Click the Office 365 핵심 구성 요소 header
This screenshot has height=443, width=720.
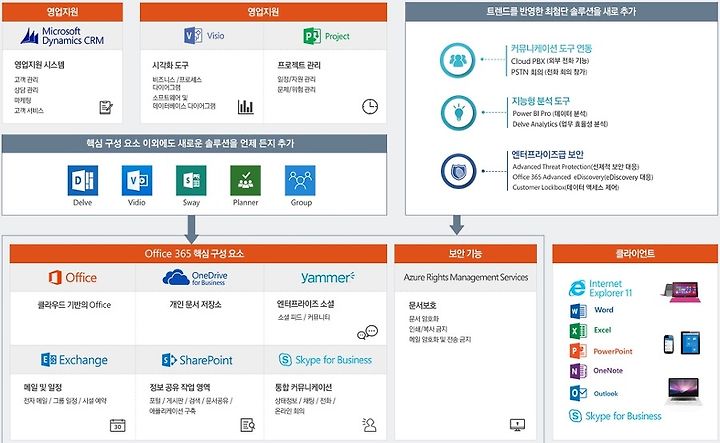[x=198, y=254]
